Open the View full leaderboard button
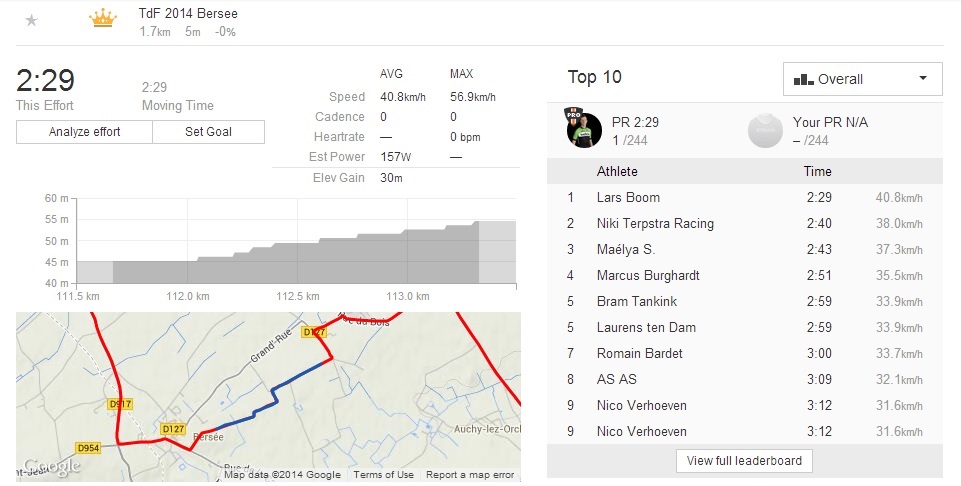Screen dimensions: 961x486 pyautogui.click(x=744, y=461)
